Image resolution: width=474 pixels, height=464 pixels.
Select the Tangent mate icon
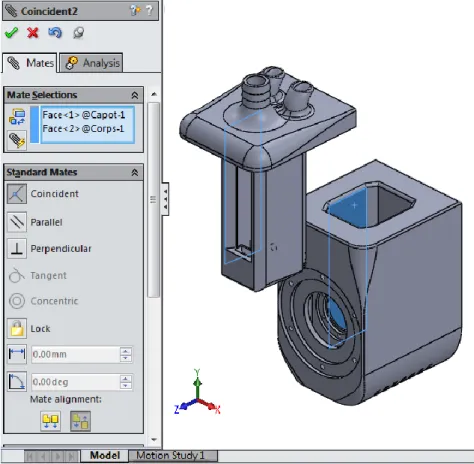pyautogui.click(x=17, y=275)
